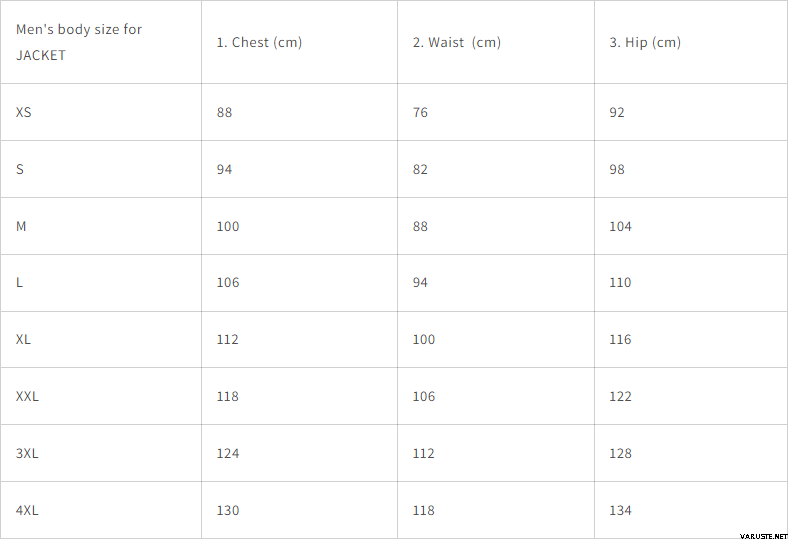Select the "1. Chest (cm)" column header
Screen dimensions: 788x539
(259, 42)
